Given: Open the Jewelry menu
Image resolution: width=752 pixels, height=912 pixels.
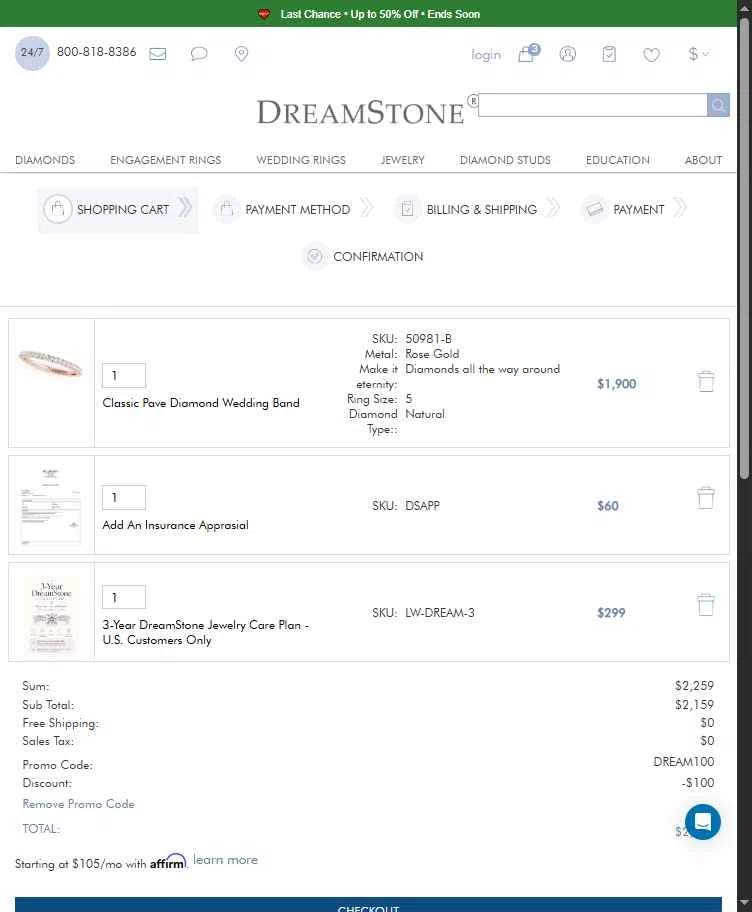Looking at the screenshot, I should click(x=402, y=160).
